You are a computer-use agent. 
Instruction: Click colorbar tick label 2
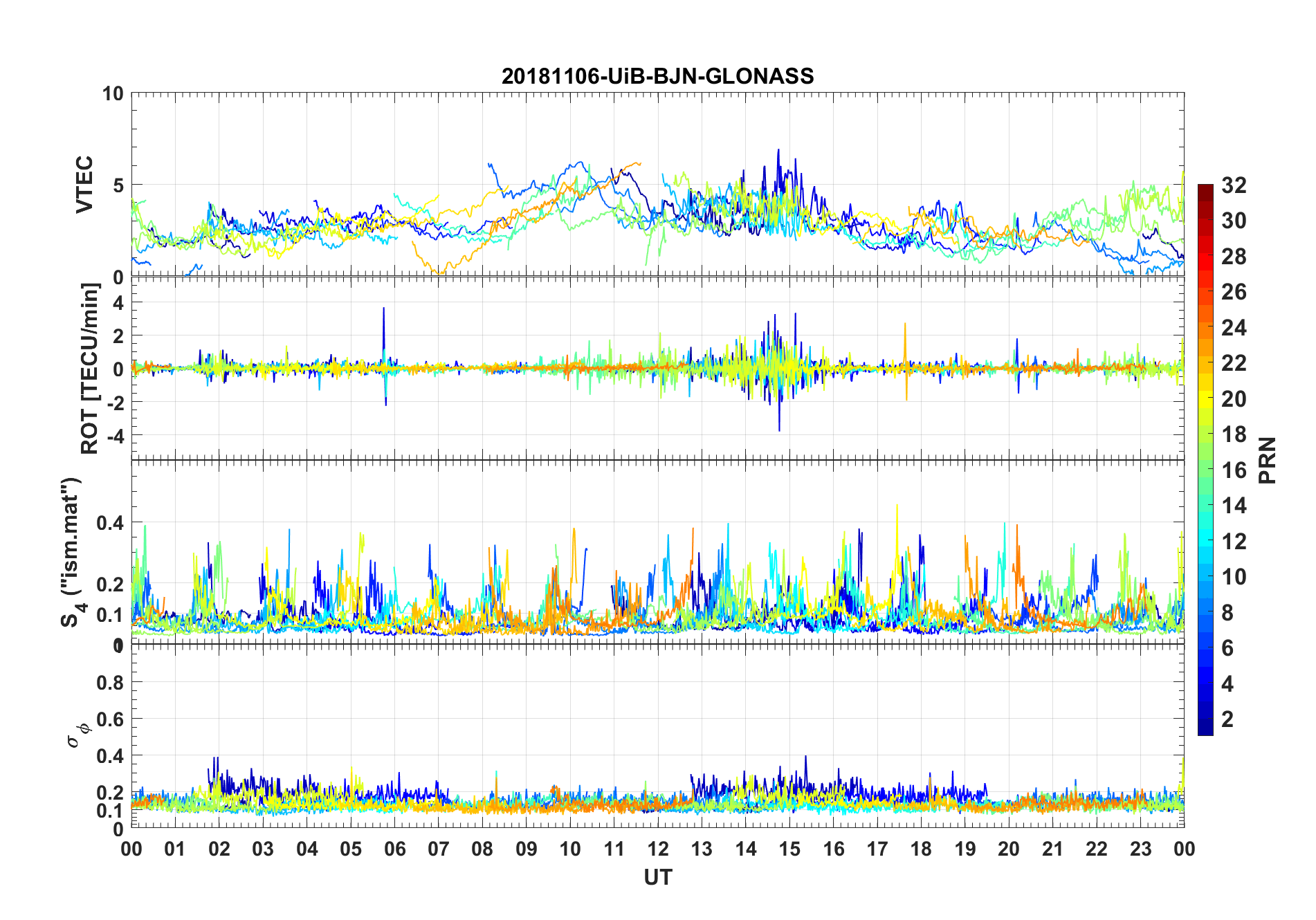click(x=1227, y=719)
